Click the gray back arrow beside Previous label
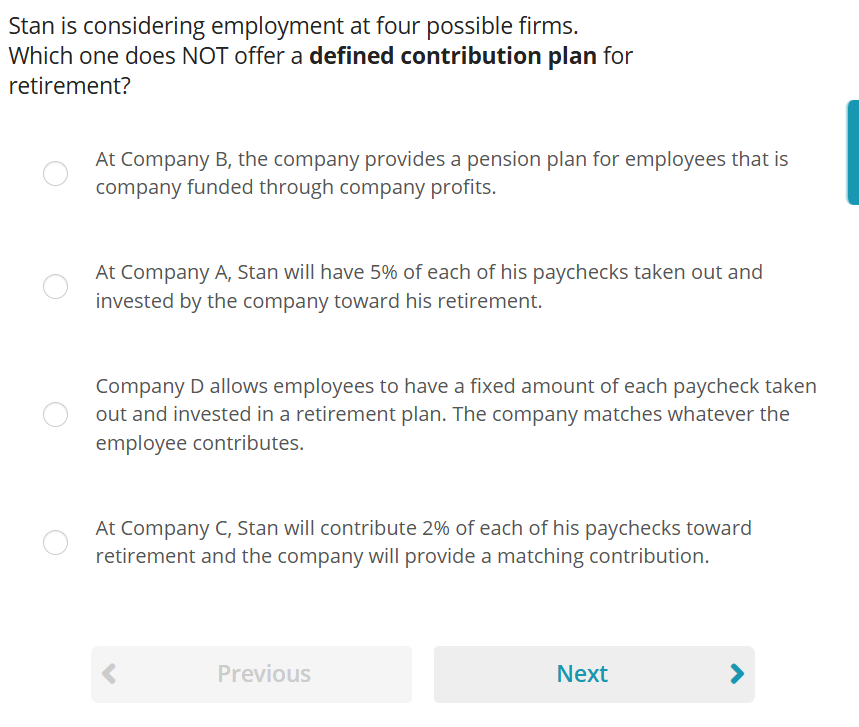Screen dimensions: 859x727 coord(108,673)
